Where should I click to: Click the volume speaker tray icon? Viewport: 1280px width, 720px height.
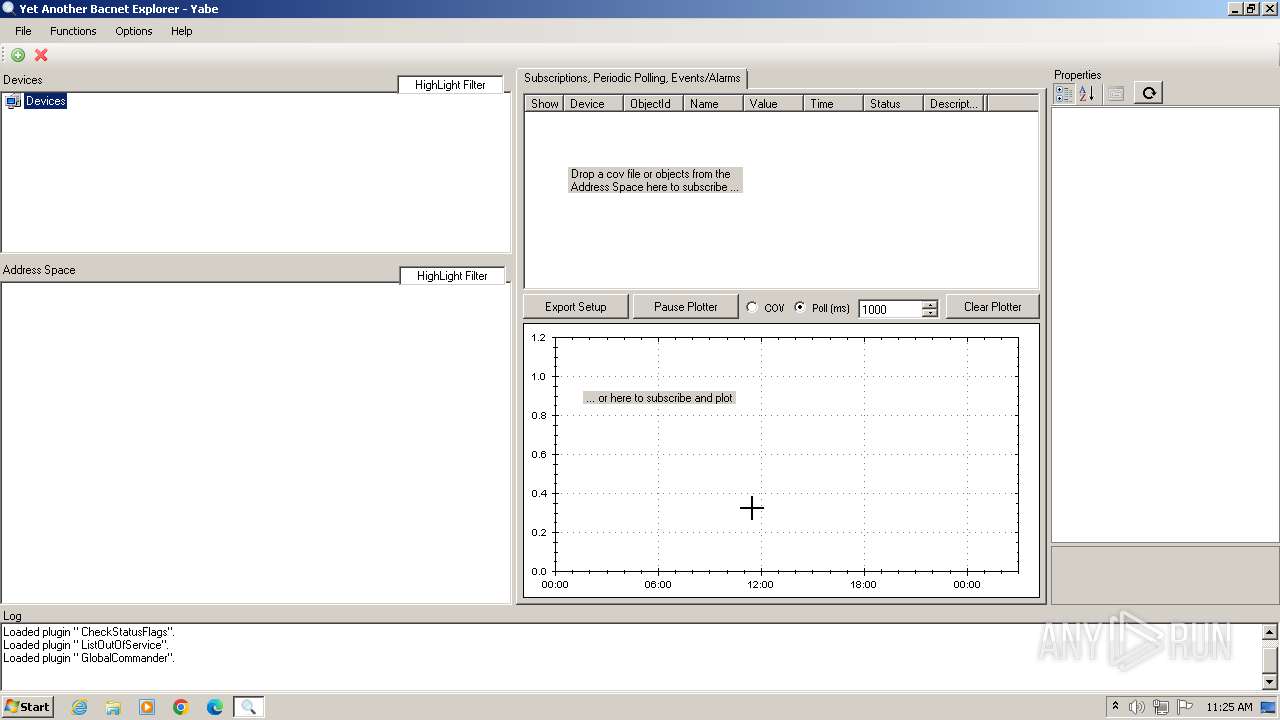(1137, 707)
